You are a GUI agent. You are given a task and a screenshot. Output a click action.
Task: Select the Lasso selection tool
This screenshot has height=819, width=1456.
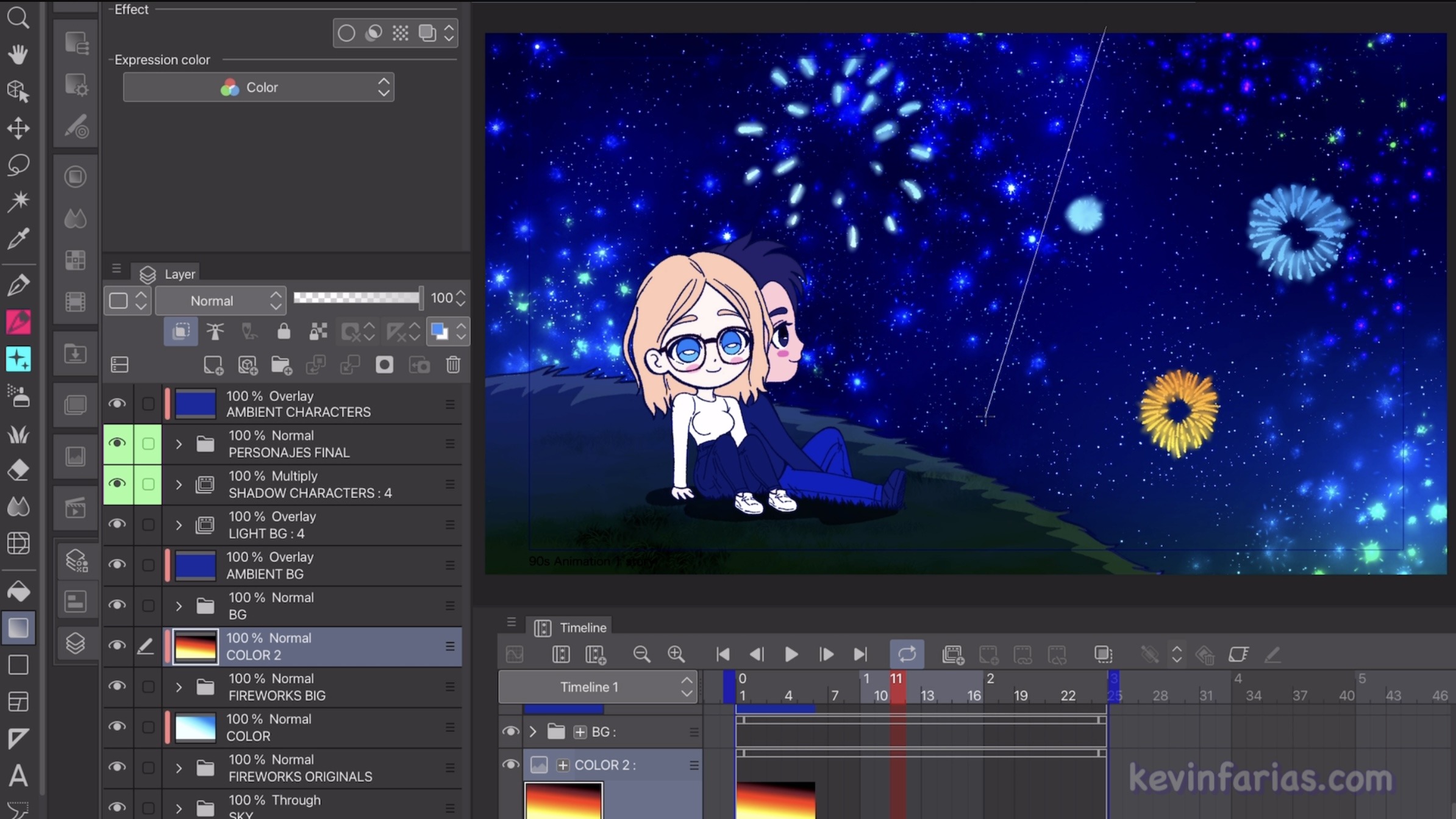pos(18,165)
